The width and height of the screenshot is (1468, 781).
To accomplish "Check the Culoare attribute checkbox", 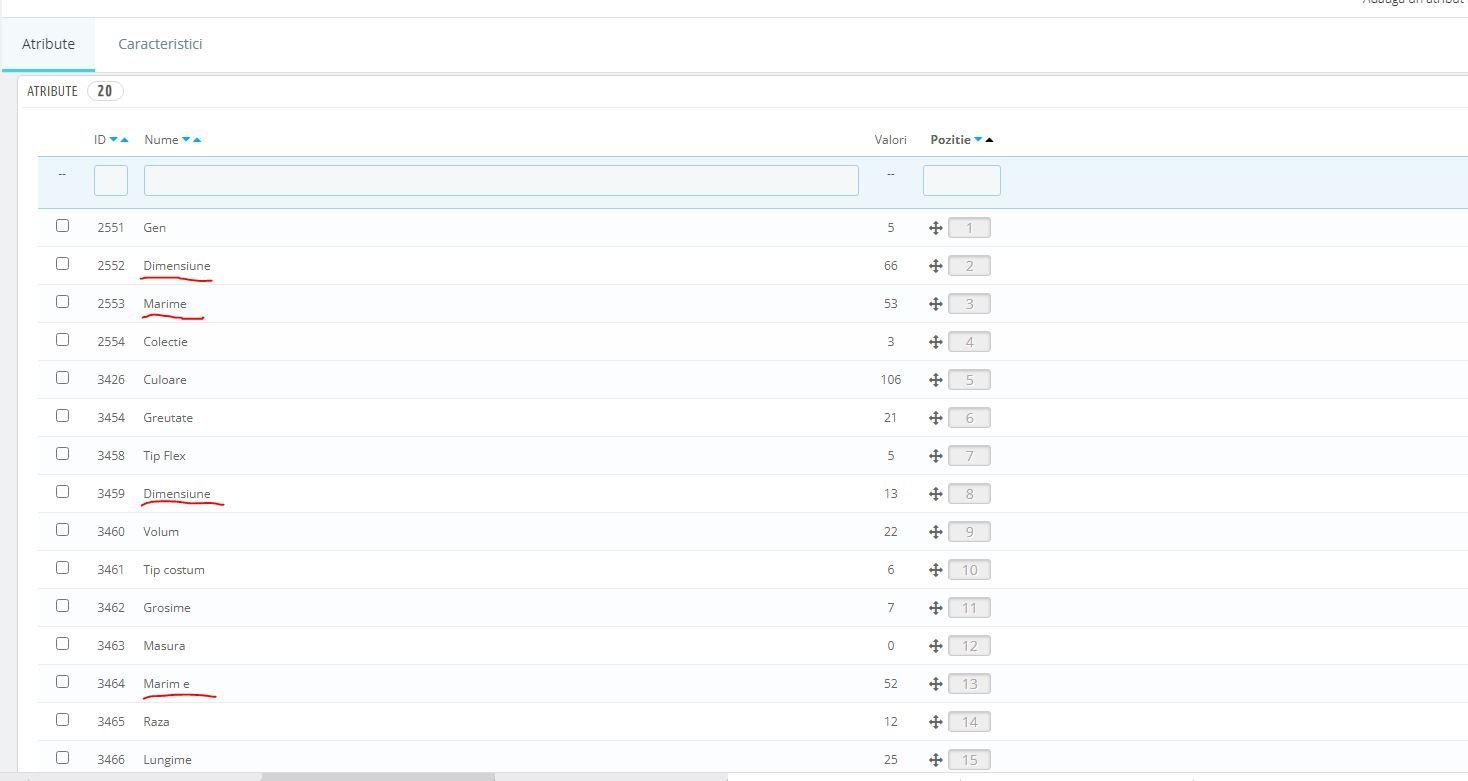I will [x=62, y=378].
